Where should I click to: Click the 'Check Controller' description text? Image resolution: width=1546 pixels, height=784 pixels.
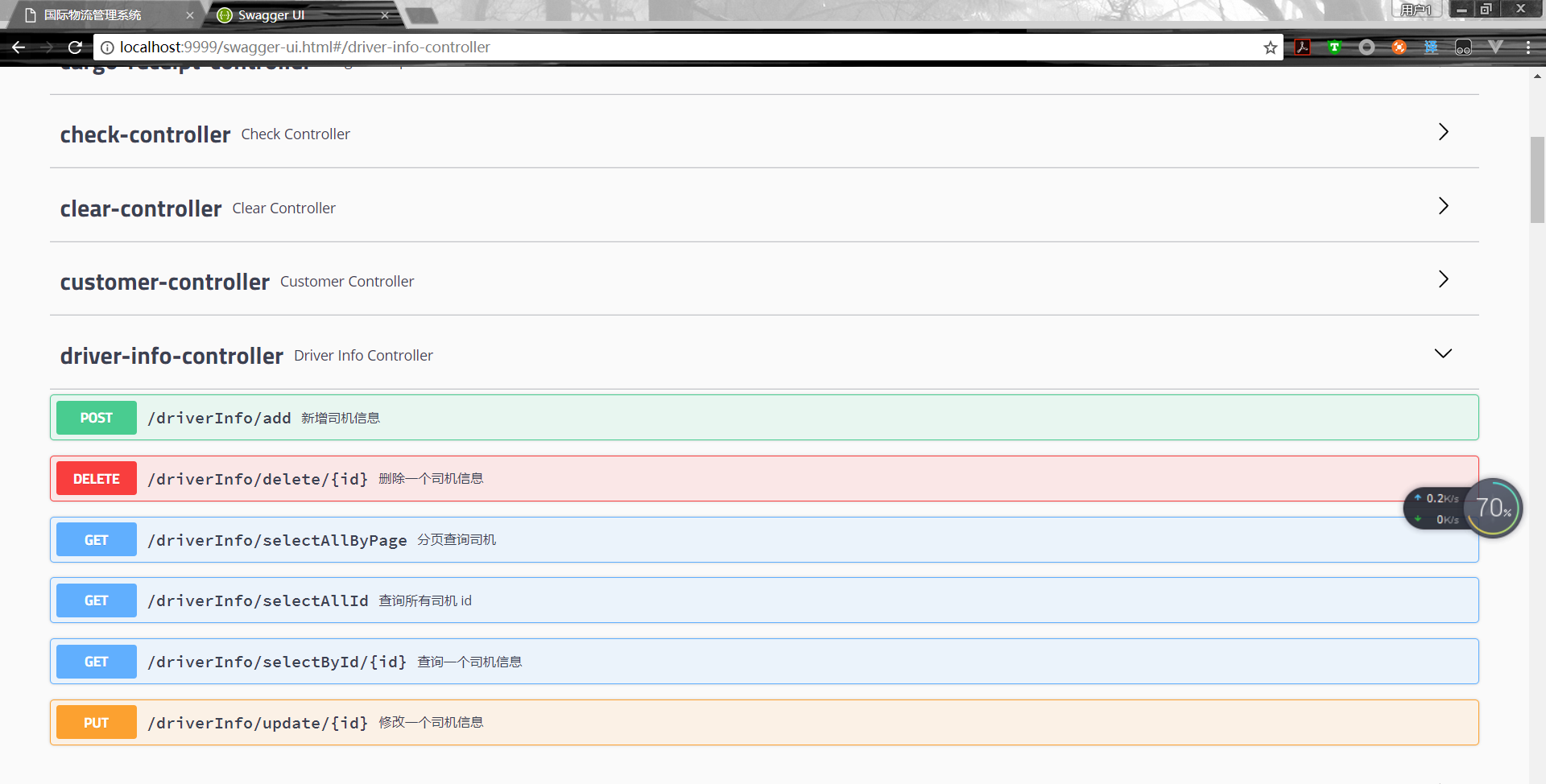pyautogui.click(x=296, y=134)
